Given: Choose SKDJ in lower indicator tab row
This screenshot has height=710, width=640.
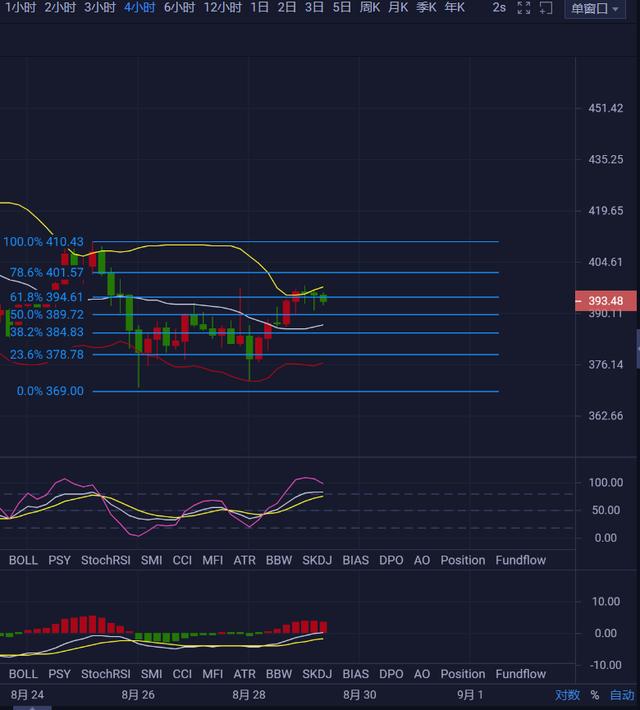Looking at the screenshot, I should (317, 674).
